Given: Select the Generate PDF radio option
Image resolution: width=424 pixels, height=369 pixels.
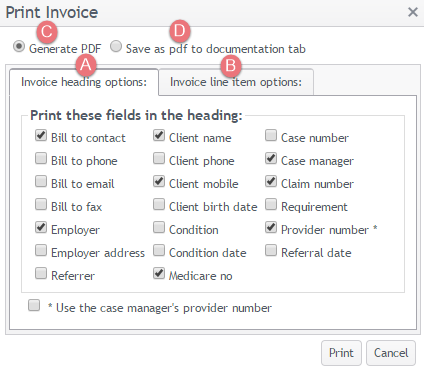Looking at the screenshot, I should (19, 46).
